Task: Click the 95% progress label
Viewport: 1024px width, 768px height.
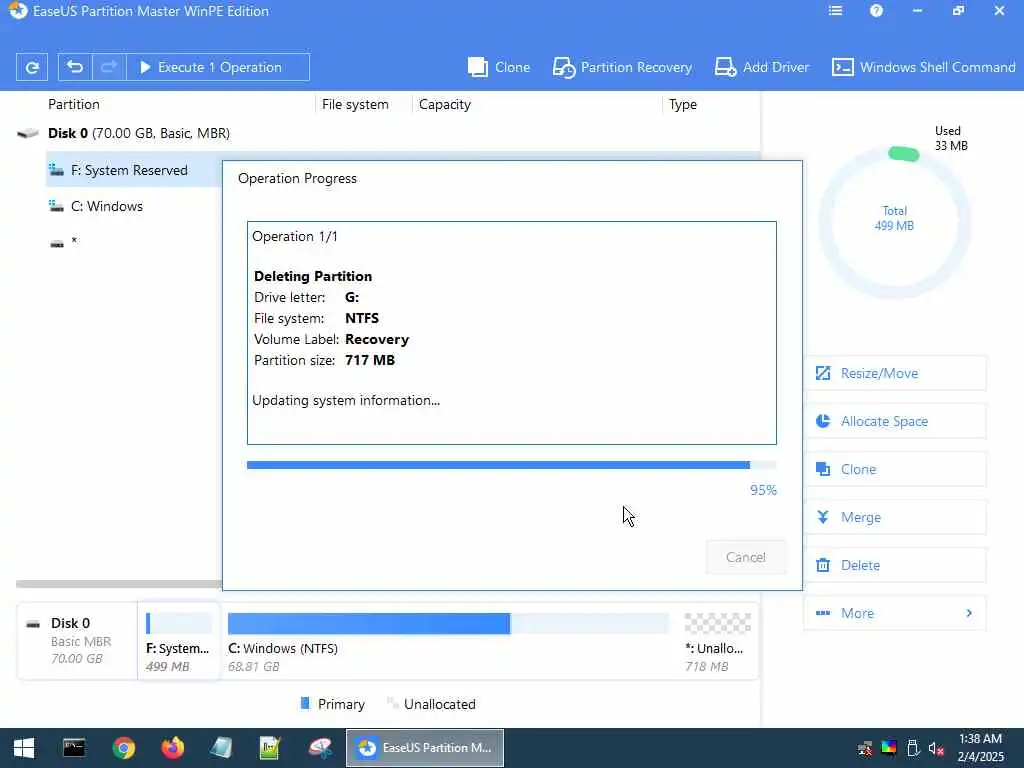Action: 763,490
